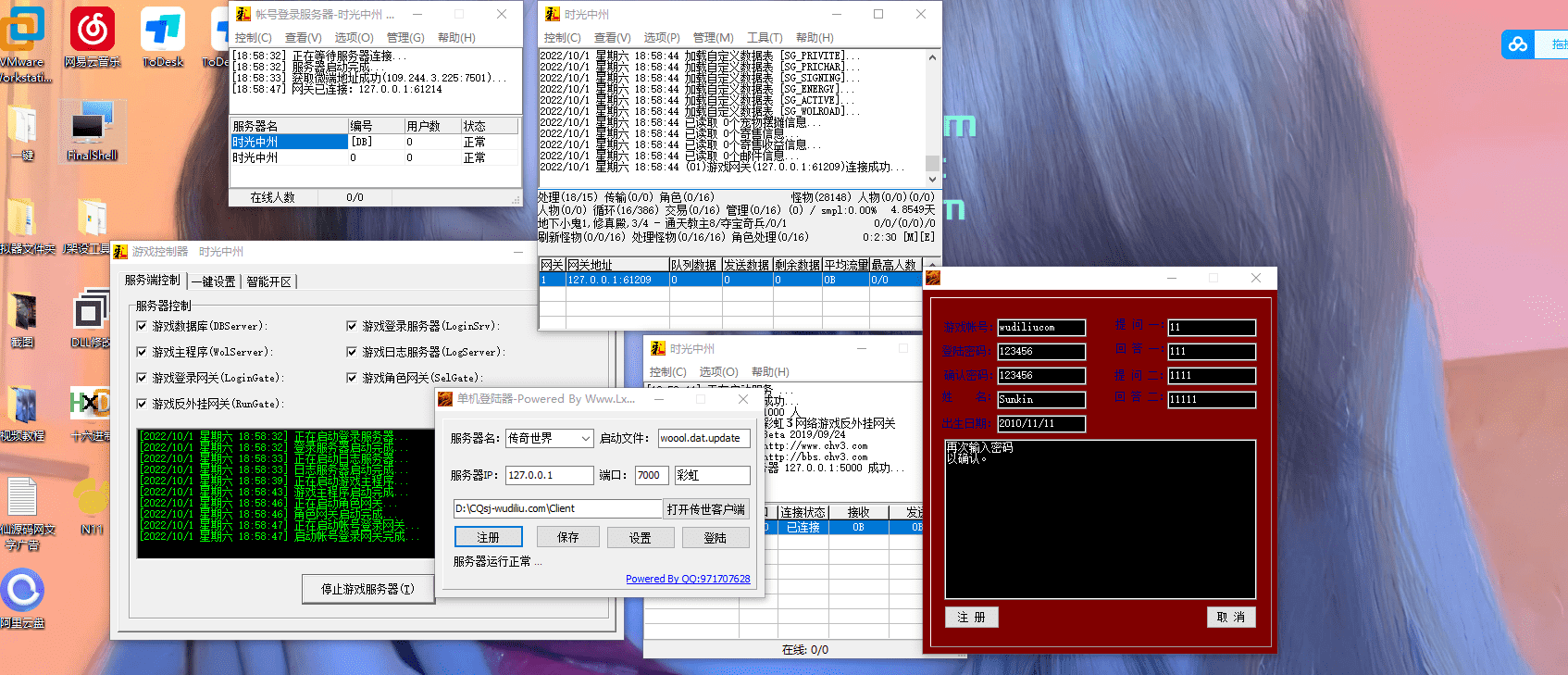Click the anti-cheat gateway 时光中州 window title icon
The image size is (1568, 675).
[x=658, y=348]
